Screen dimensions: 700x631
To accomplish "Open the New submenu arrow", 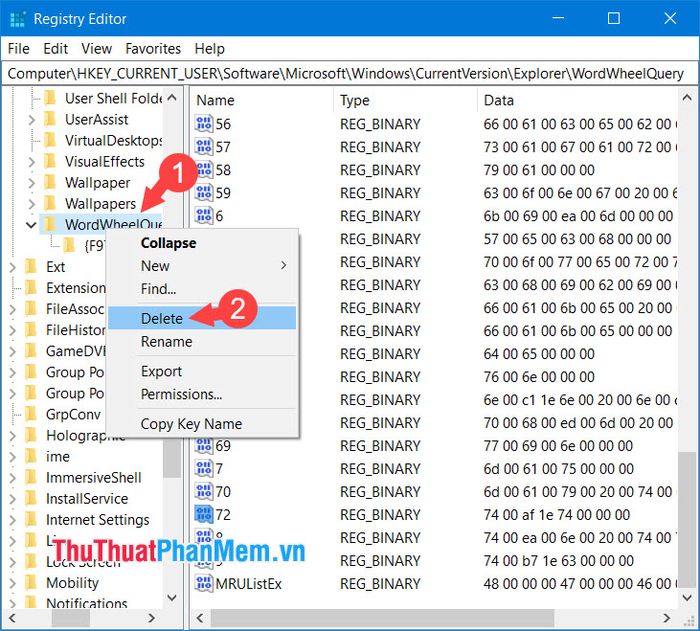I will click(283, 266).
